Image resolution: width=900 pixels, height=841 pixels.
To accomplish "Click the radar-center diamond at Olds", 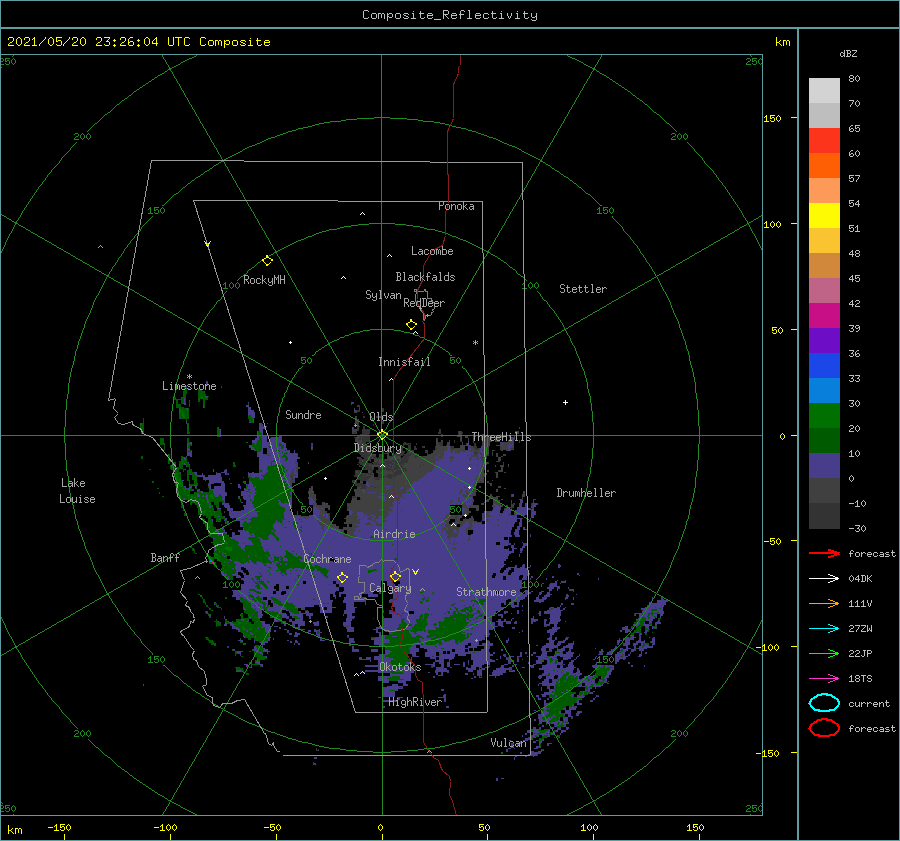I will (x=382, y=435).
